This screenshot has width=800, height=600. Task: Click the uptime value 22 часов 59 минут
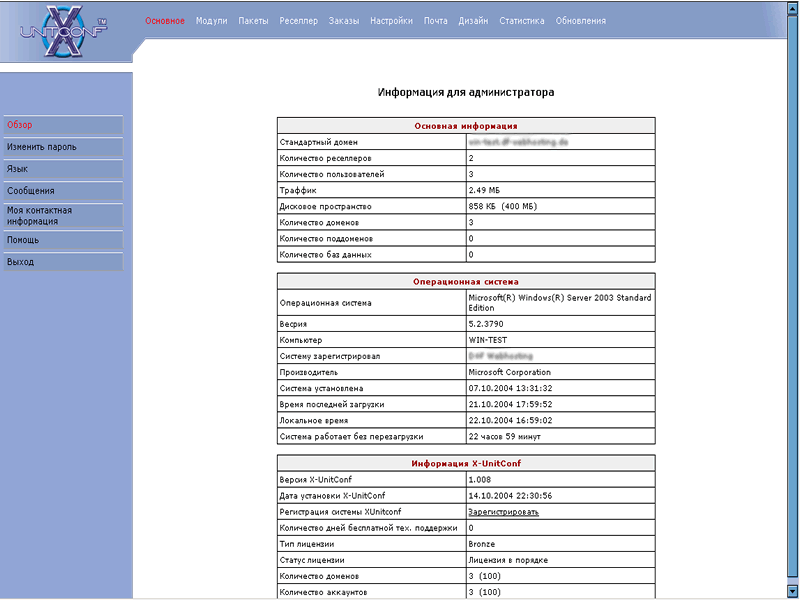click(x=505, y=437)
